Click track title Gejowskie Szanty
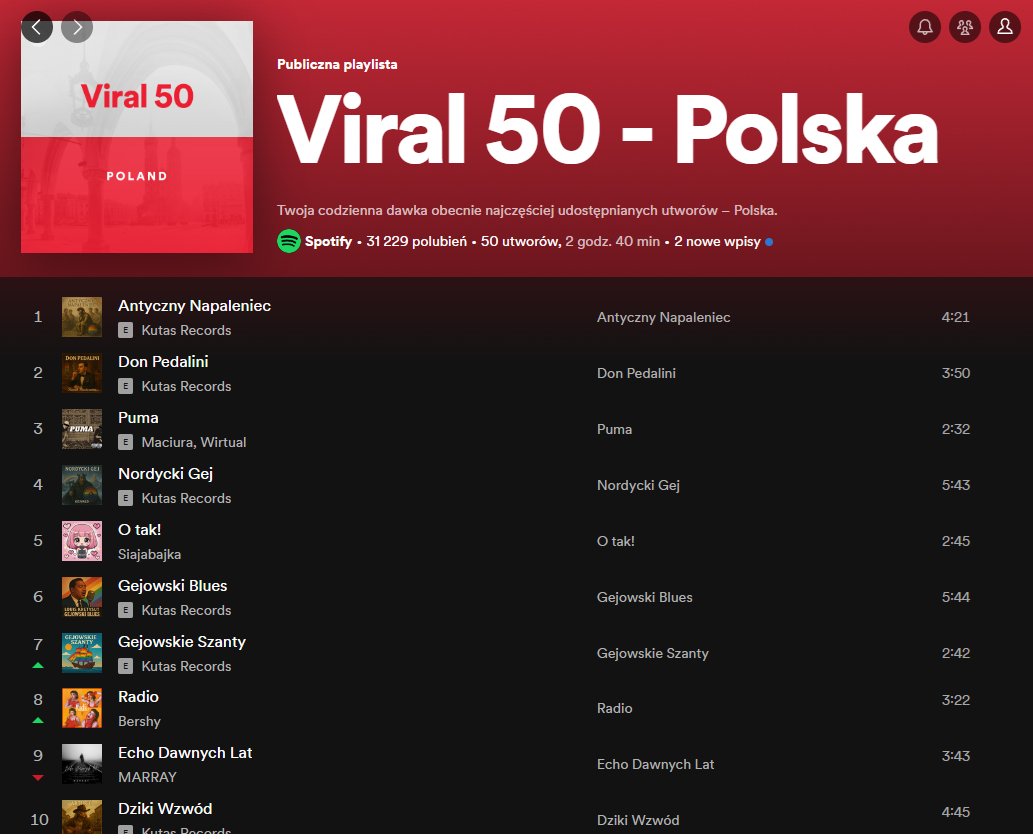The image size is (1033, 839). coord(182,641)
